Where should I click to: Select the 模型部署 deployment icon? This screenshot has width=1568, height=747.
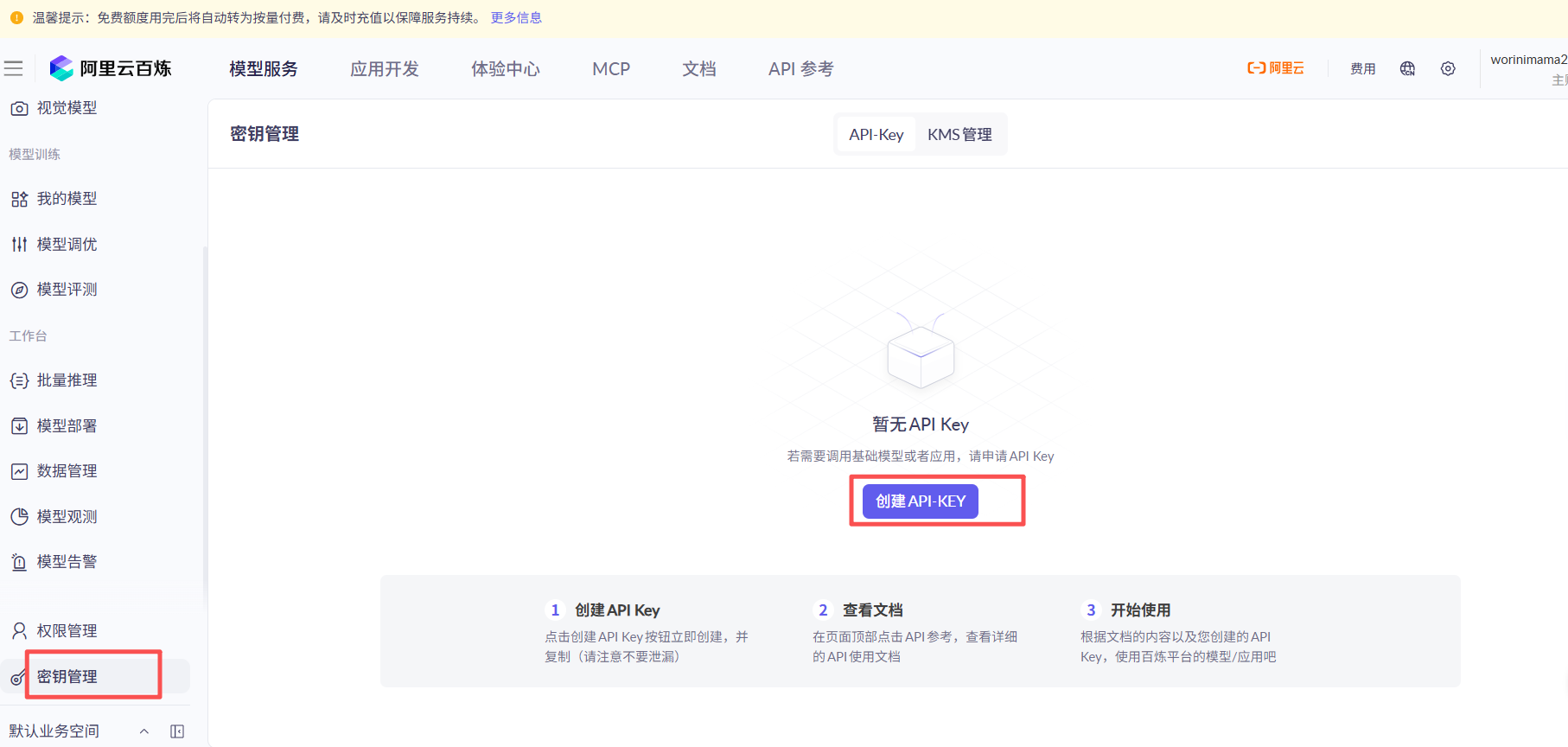click(19, 426)
